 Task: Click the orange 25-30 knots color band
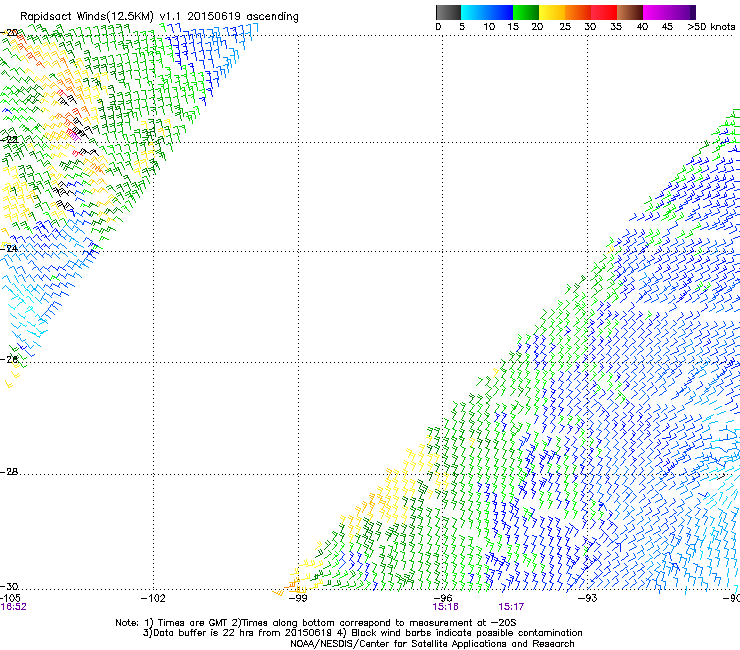click(578, 12)
